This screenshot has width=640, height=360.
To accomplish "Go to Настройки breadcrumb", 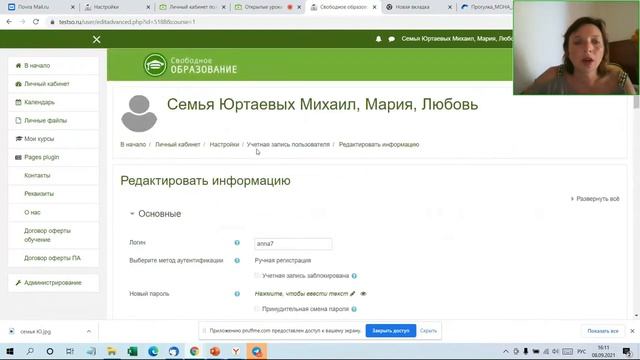I will click(x=224, y=144).
